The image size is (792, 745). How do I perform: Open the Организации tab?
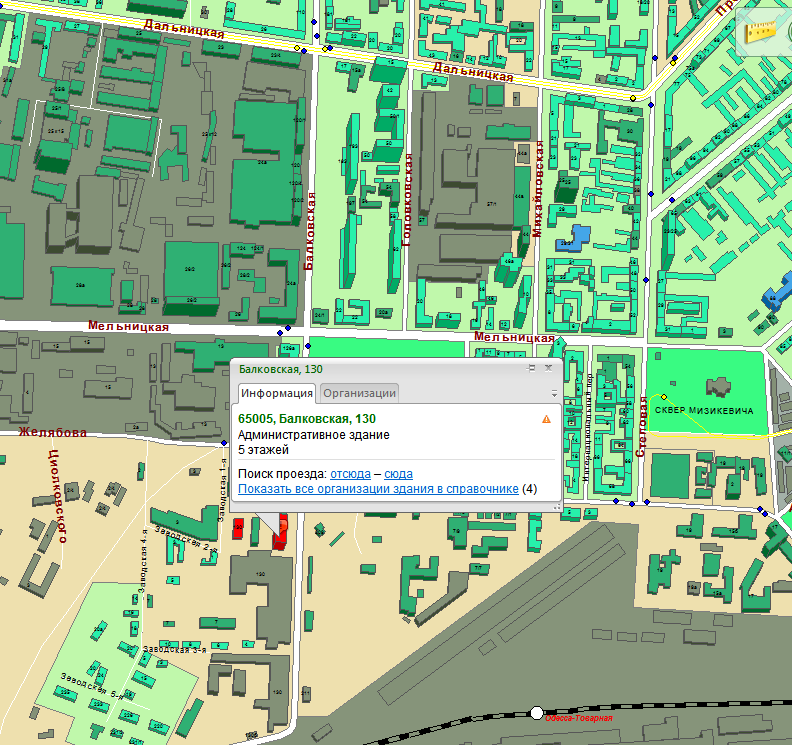pos(360,394)
